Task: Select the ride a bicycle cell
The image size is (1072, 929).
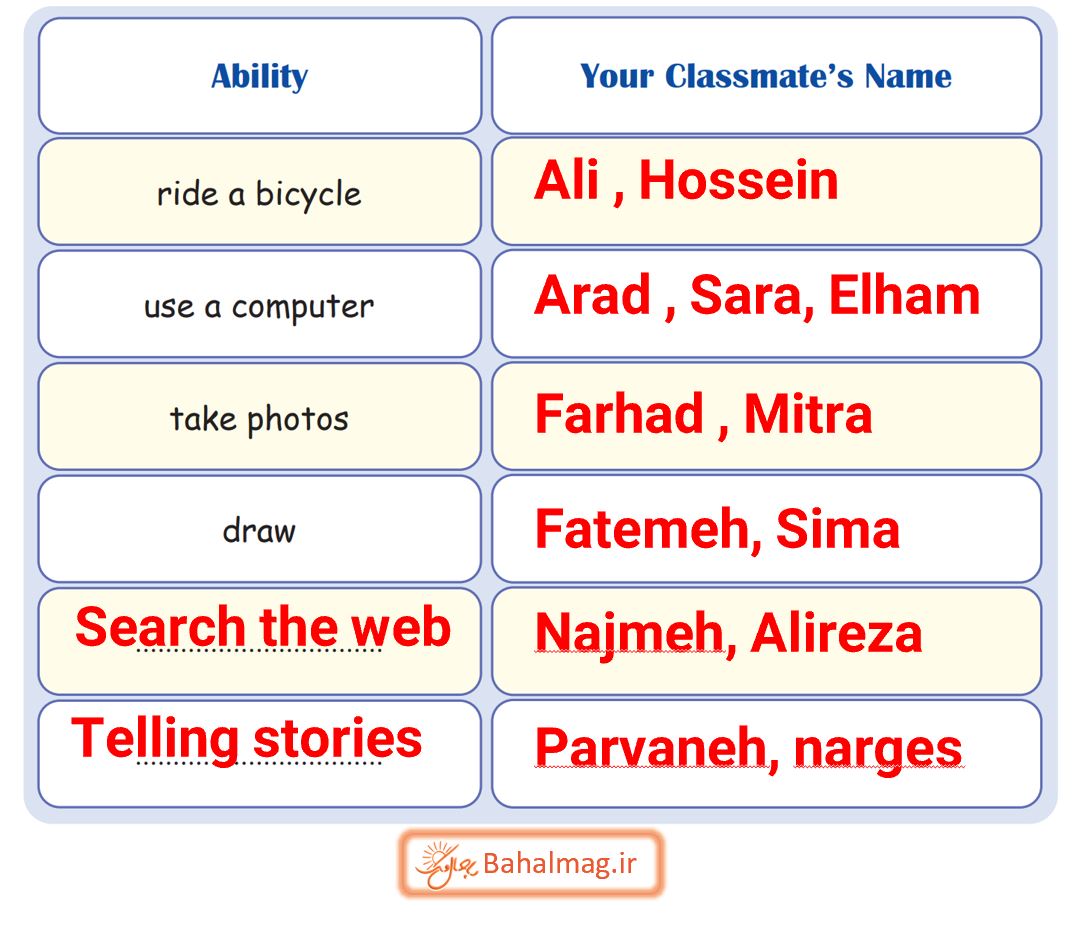Action: (260, 192)
